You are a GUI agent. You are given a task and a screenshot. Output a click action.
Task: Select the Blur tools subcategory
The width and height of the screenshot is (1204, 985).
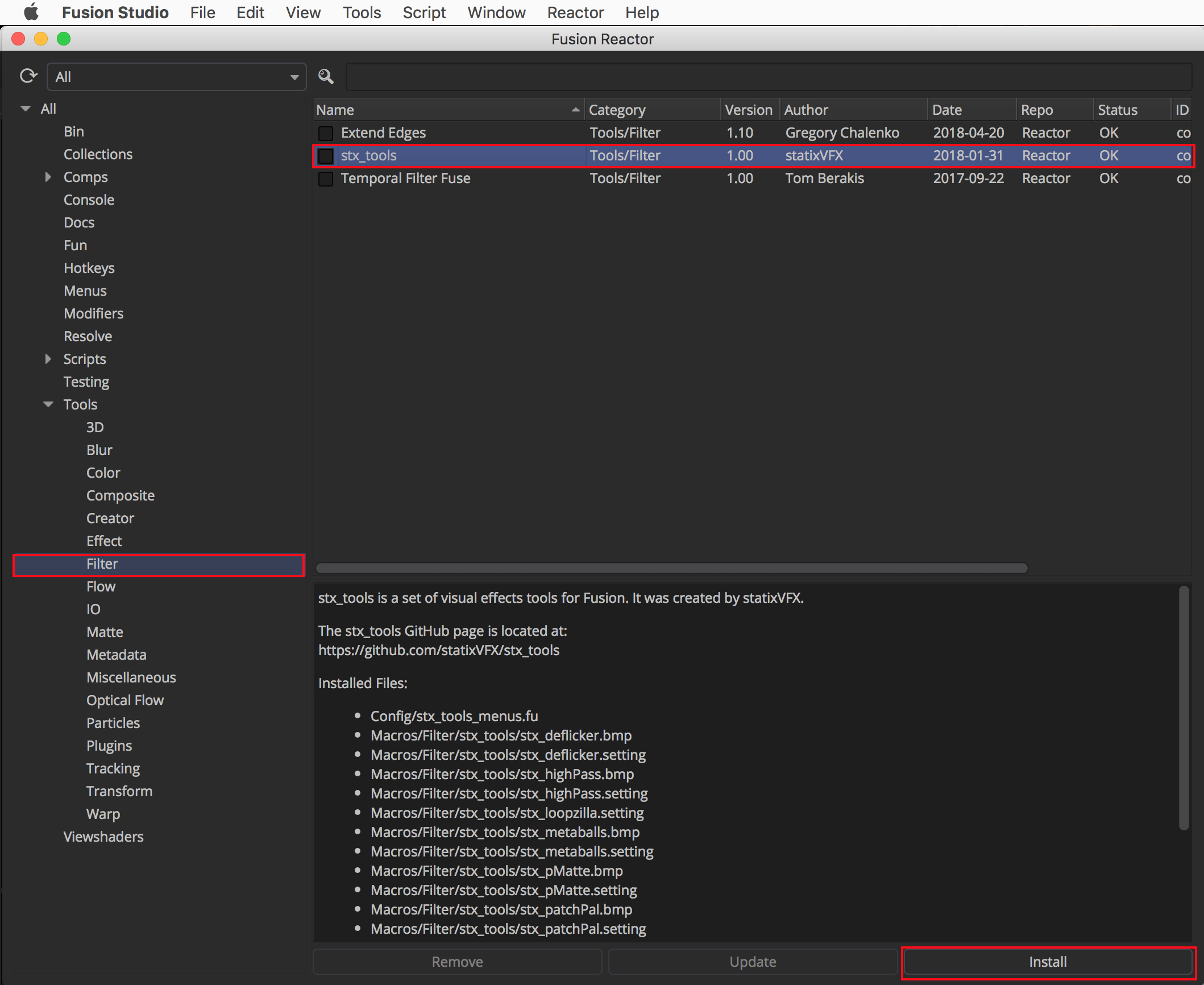point(99,450)
